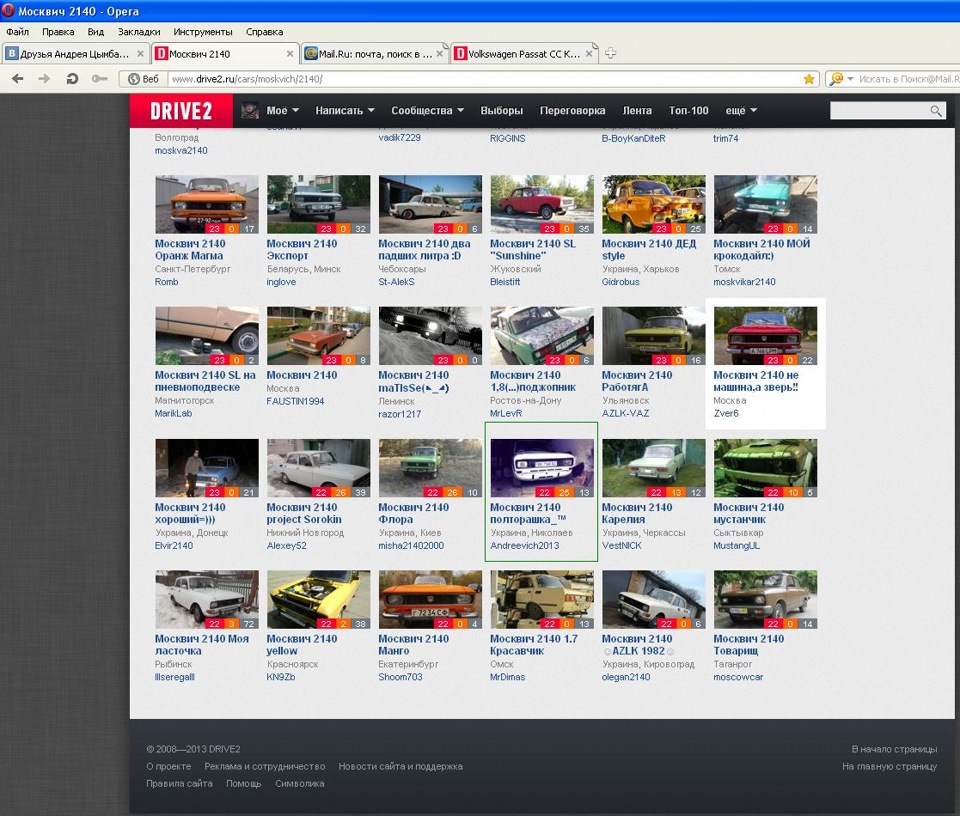
Task: Click Топ-100 in navigation
Action: [689, 111]
